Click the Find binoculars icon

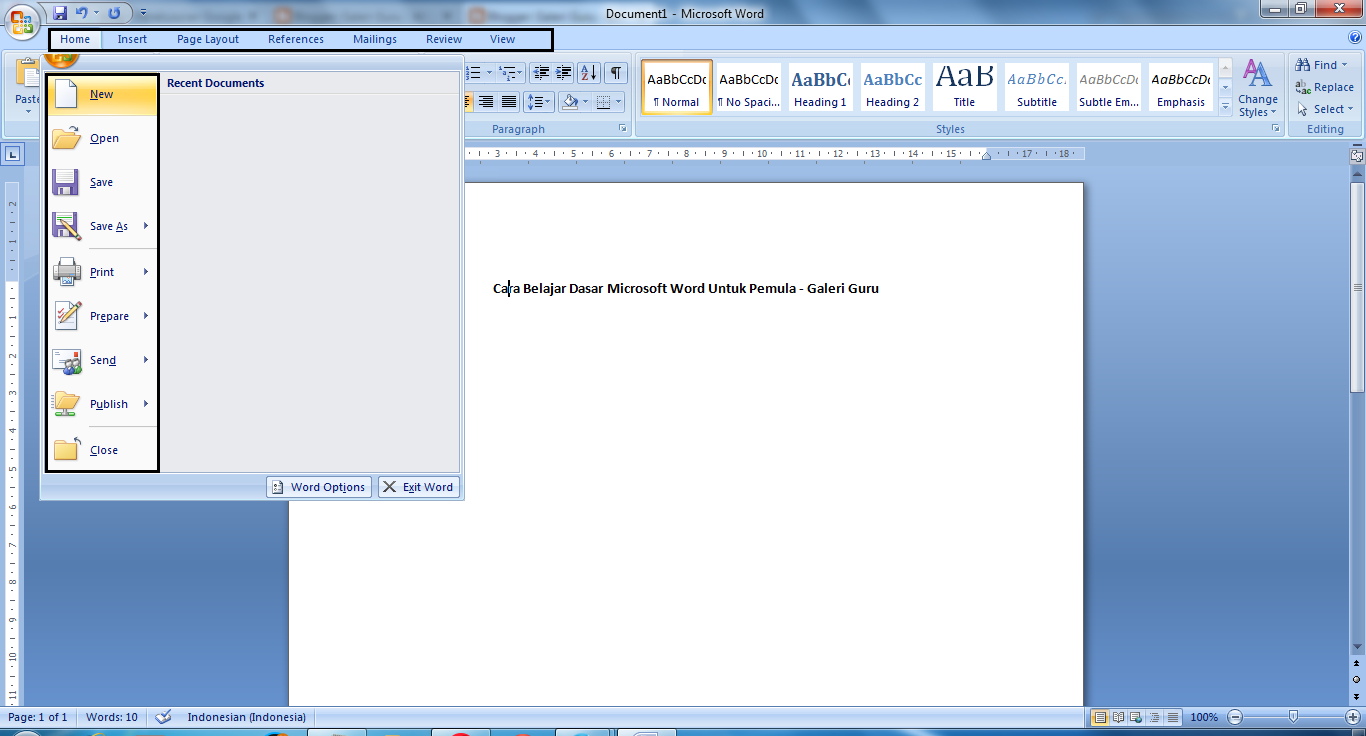point(1303,65)
